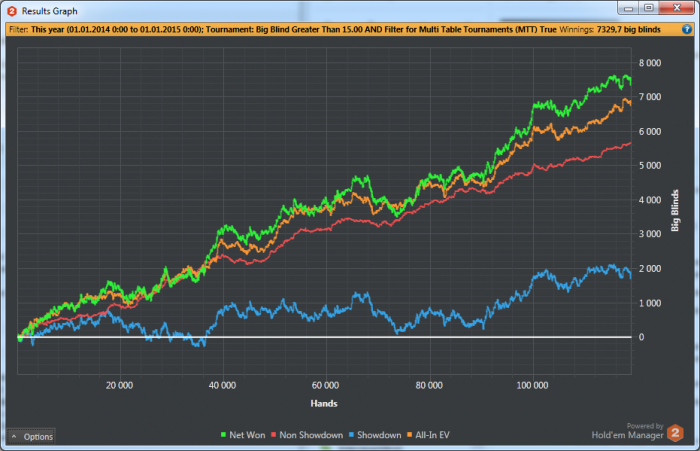Toggle the Showdown blue legend swatch

click(x=351, y=435)
